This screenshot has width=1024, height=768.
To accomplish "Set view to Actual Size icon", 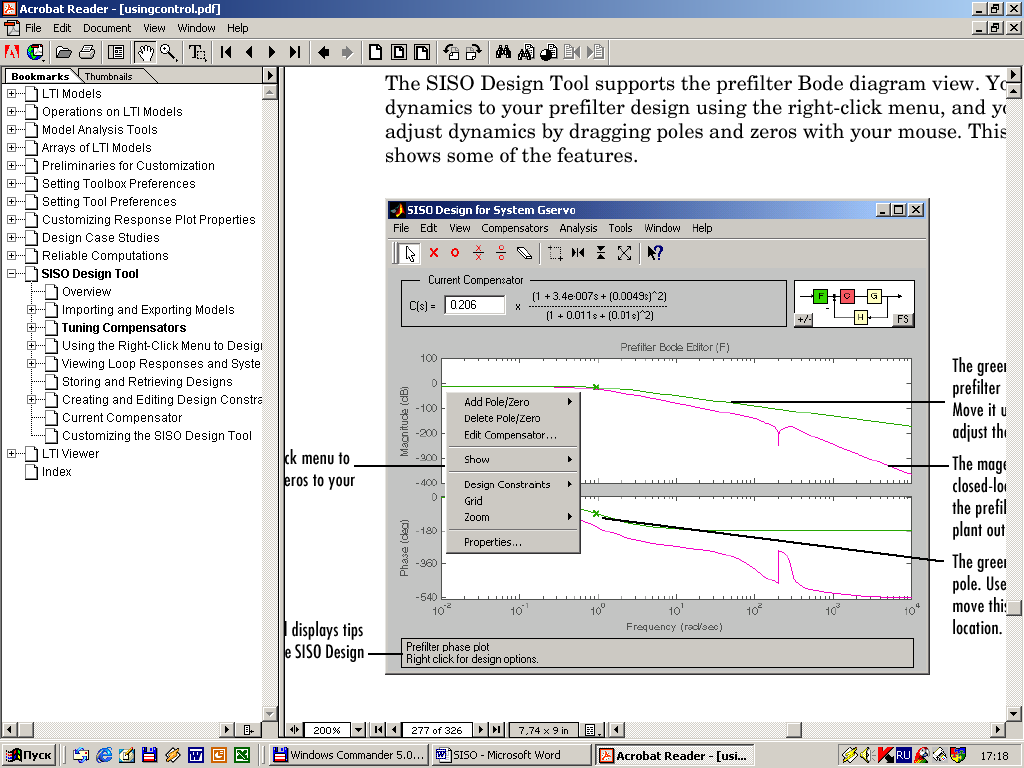I will 376,52.
